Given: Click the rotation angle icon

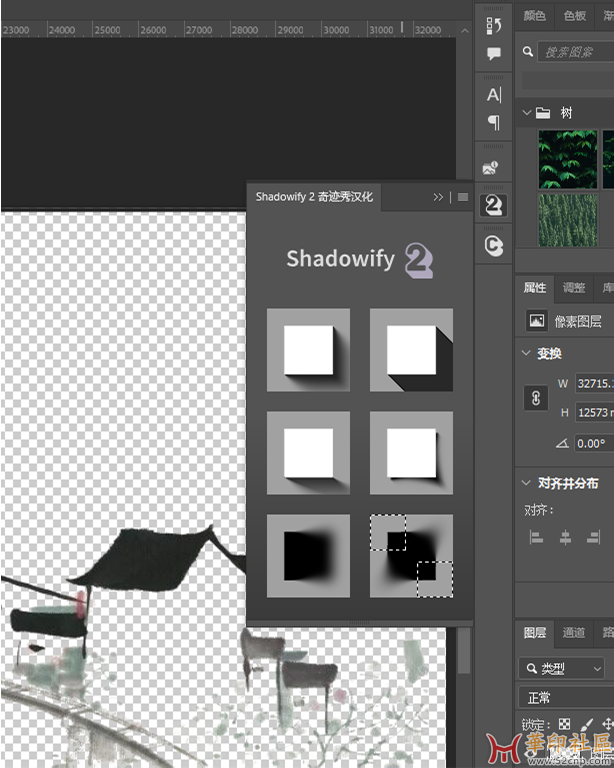Looking at the screenshot, I should (562, 443).
